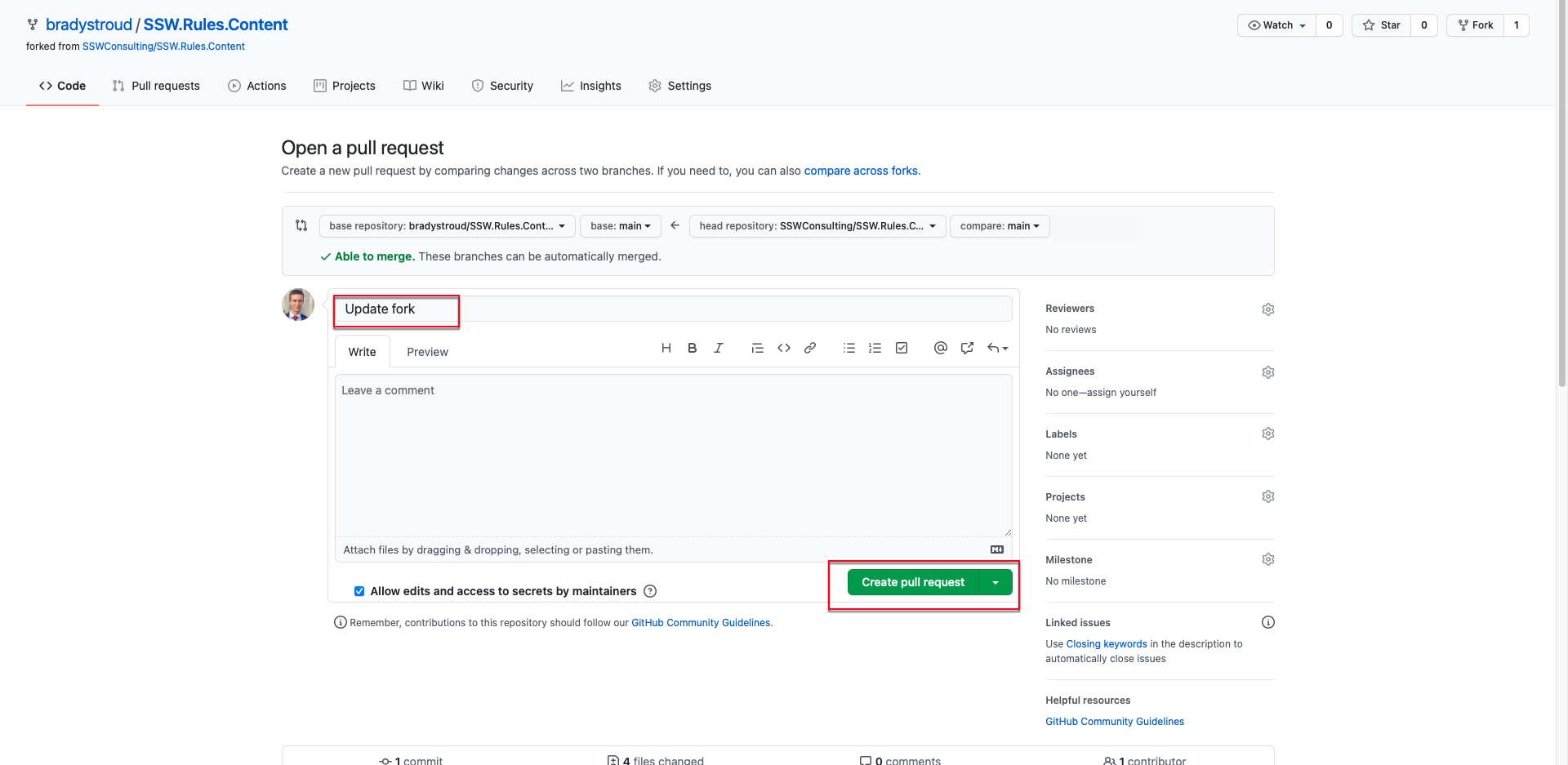1568x765 pixels.
Task: Reference an issue or pull request icon
Action: pos(967,348)
